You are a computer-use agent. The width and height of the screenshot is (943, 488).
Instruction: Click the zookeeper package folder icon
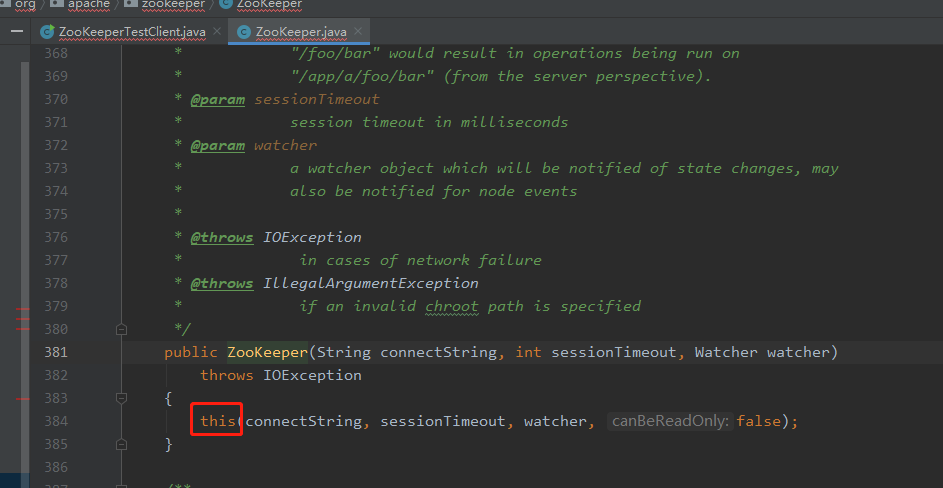pos(131,4)
